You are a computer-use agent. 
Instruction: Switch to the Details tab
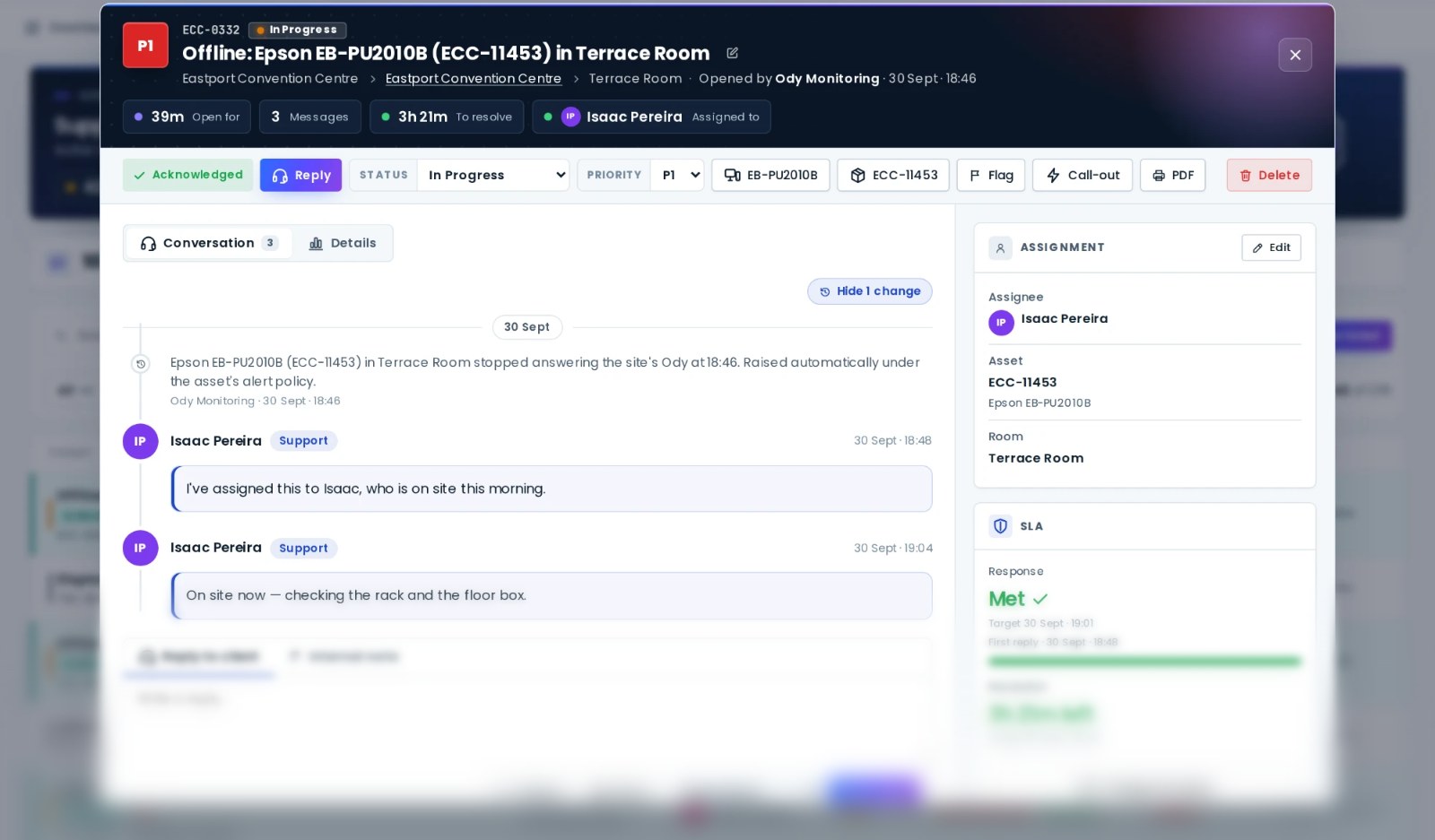click(x=342, y=243)
